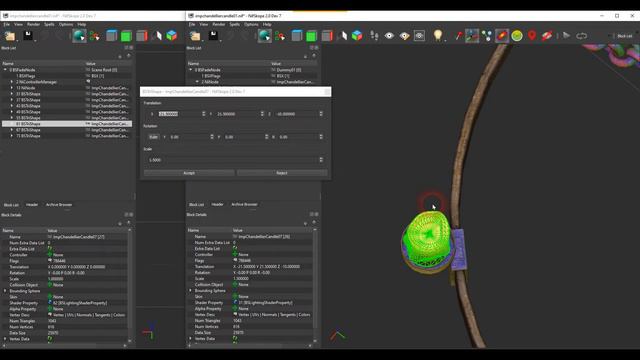Expand 67 BSTriShape row in left window
The height and width of the screenshot is (360, 640).
pyautogui.click(x=12, y=130)
